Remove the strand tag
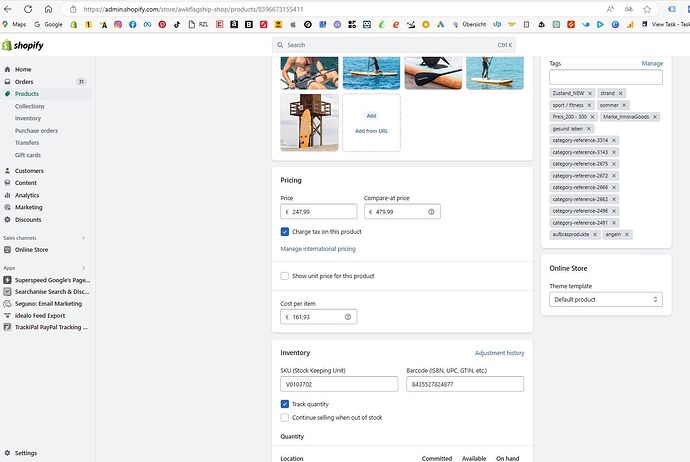Viewport: 690px width, 462px height. tap(620, 93)
